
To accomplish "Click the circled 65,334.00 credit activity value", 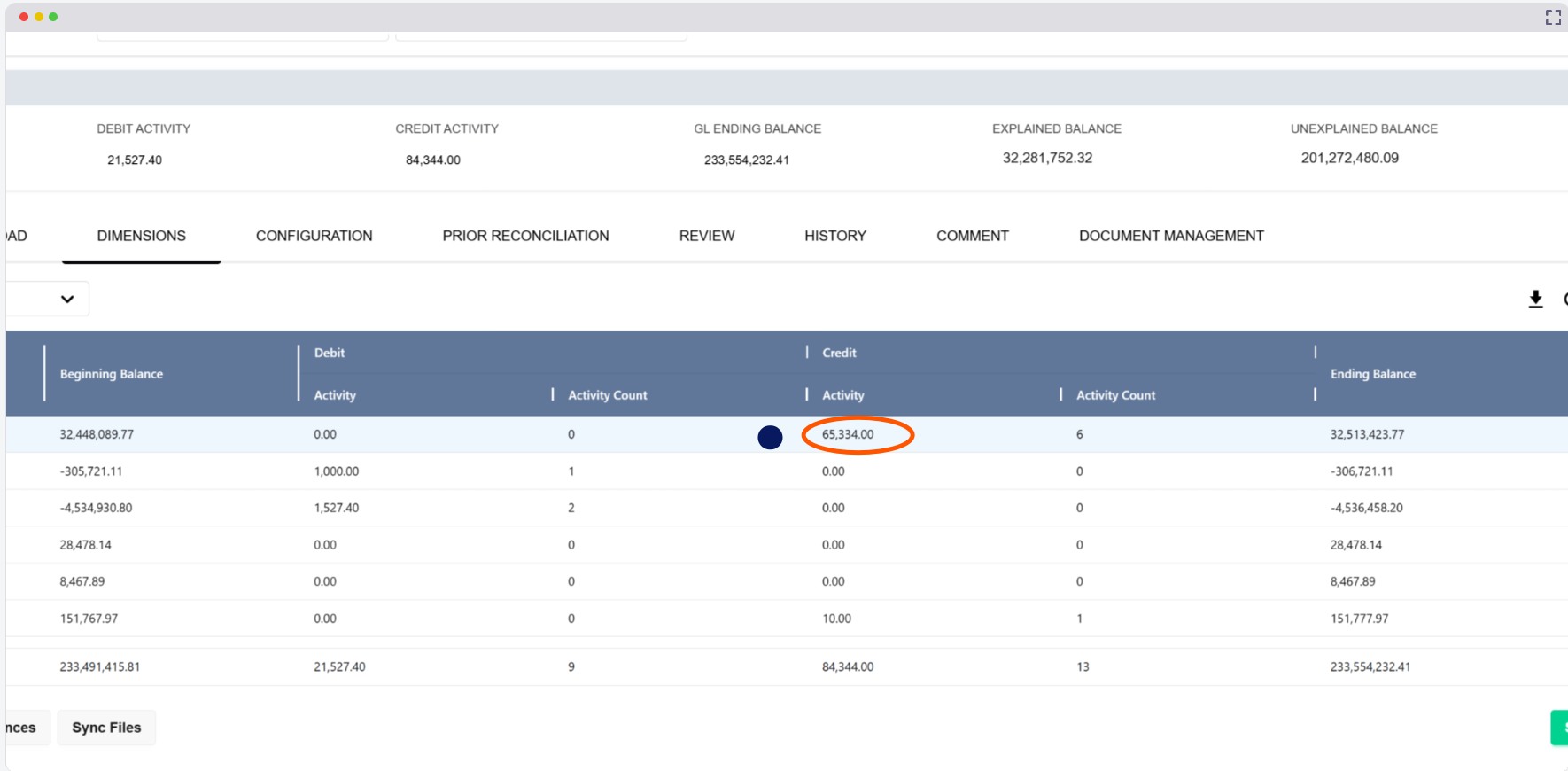I will pos(848,434).
